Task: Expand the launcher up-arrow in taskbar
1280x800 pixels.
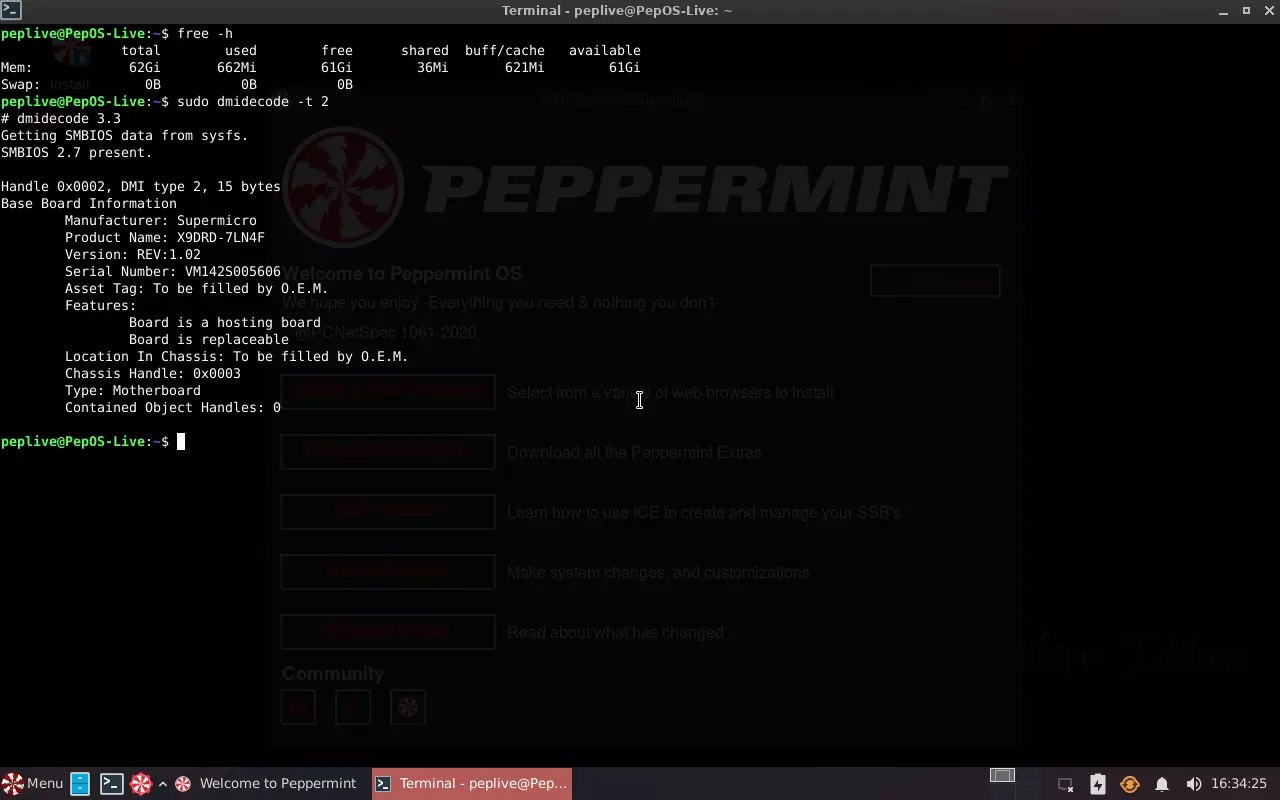Action: point(163,784)
